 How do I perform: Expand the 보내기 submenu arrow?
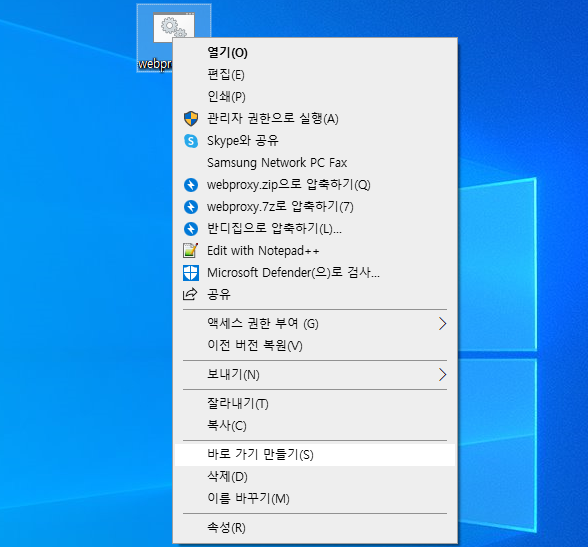(x=442, y=374)
